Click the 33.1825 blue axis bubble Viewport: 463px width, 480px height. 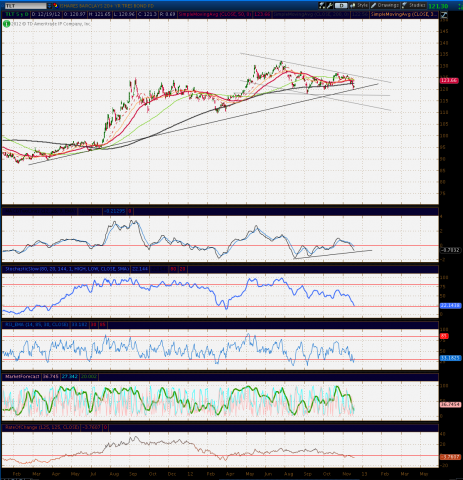(x=451, y=358)
